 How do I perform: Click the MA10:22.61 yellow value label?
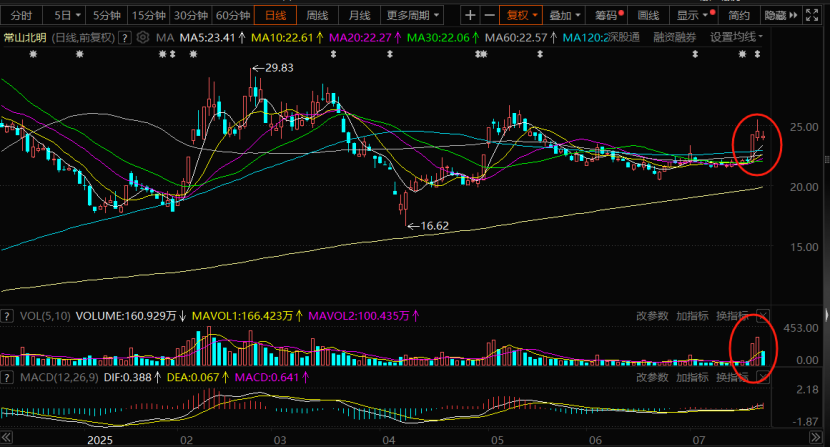(282, 38)
